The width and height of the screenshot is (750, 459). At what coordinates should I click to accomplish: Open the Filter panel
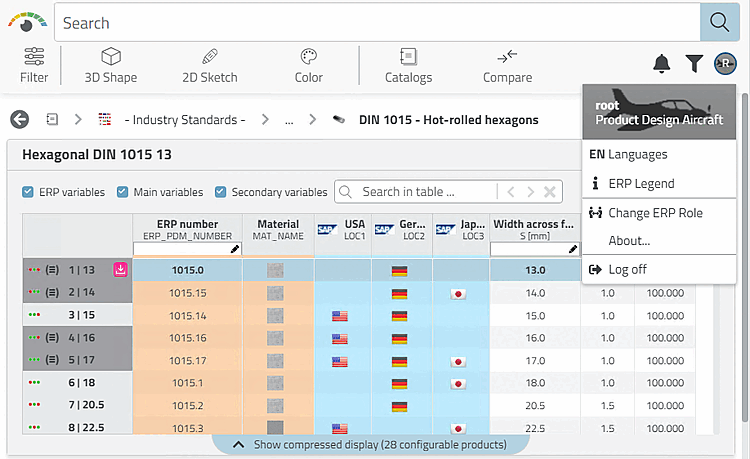pyautogui.click(x=34, y=65)
